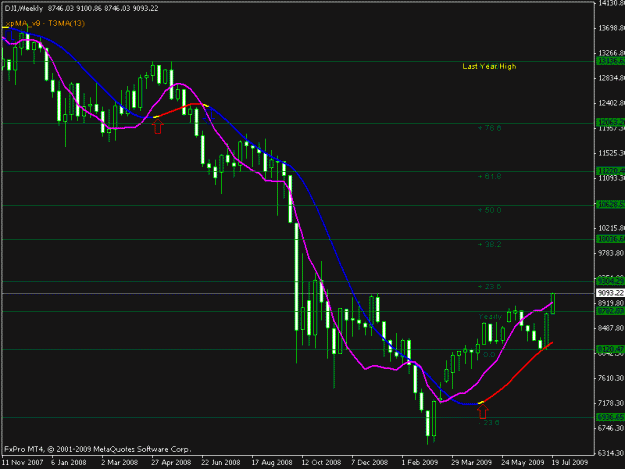This screenshot has width=625, height=469.
Task: Click the green price tag 8120.47
Action: [610, 349]
